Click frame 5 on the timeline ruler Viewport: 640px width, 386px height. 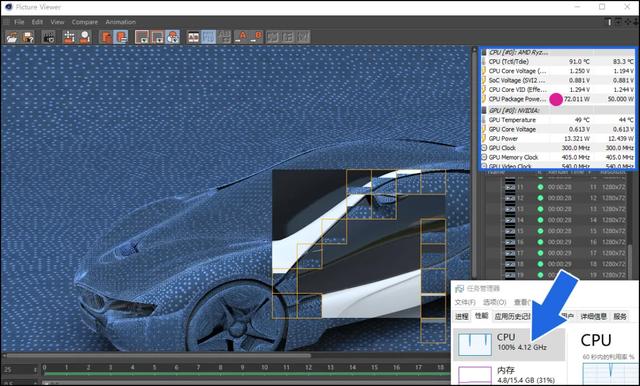pos(154,368)
